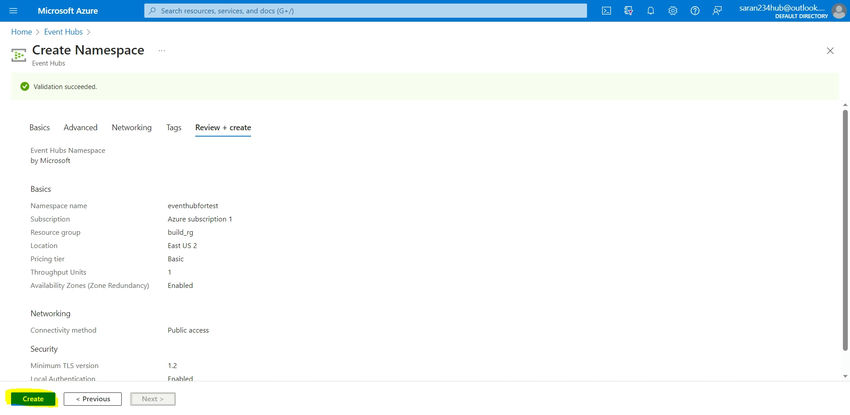Select the namespace value eventhubfortest
This screenshot has height=415, width=850.
point(192,206)
